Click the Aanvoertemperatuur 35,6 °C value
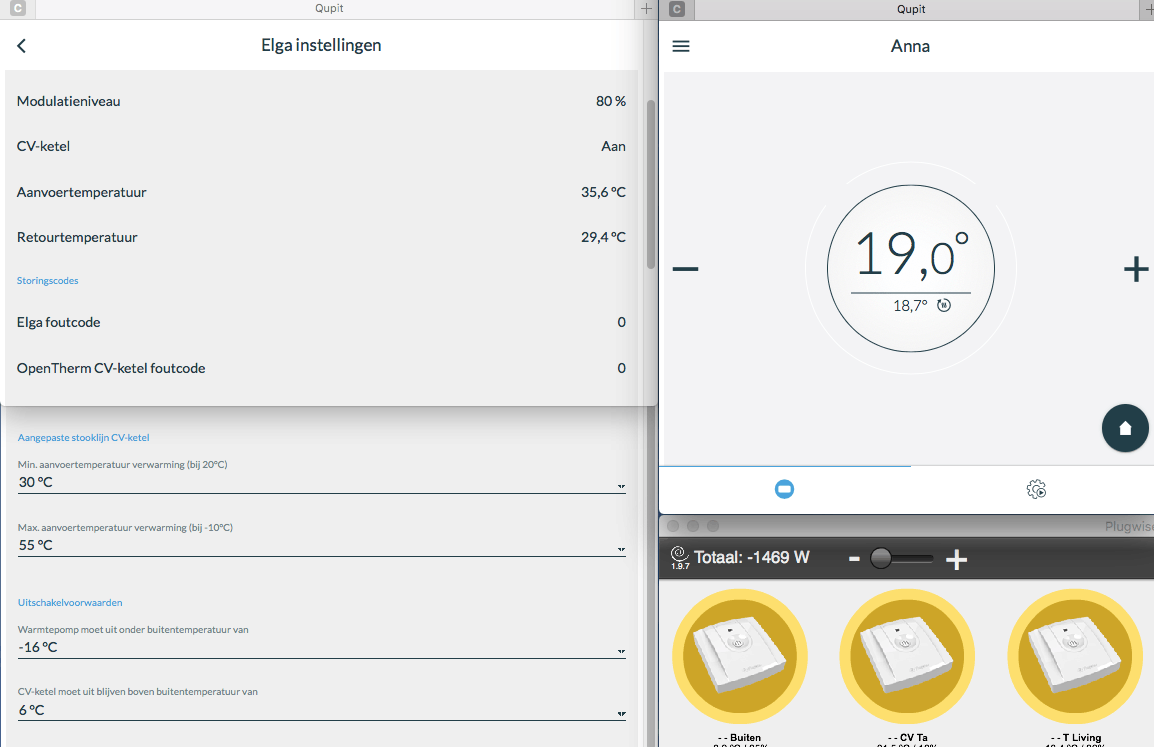1154x747 pixels. [603, 192]
